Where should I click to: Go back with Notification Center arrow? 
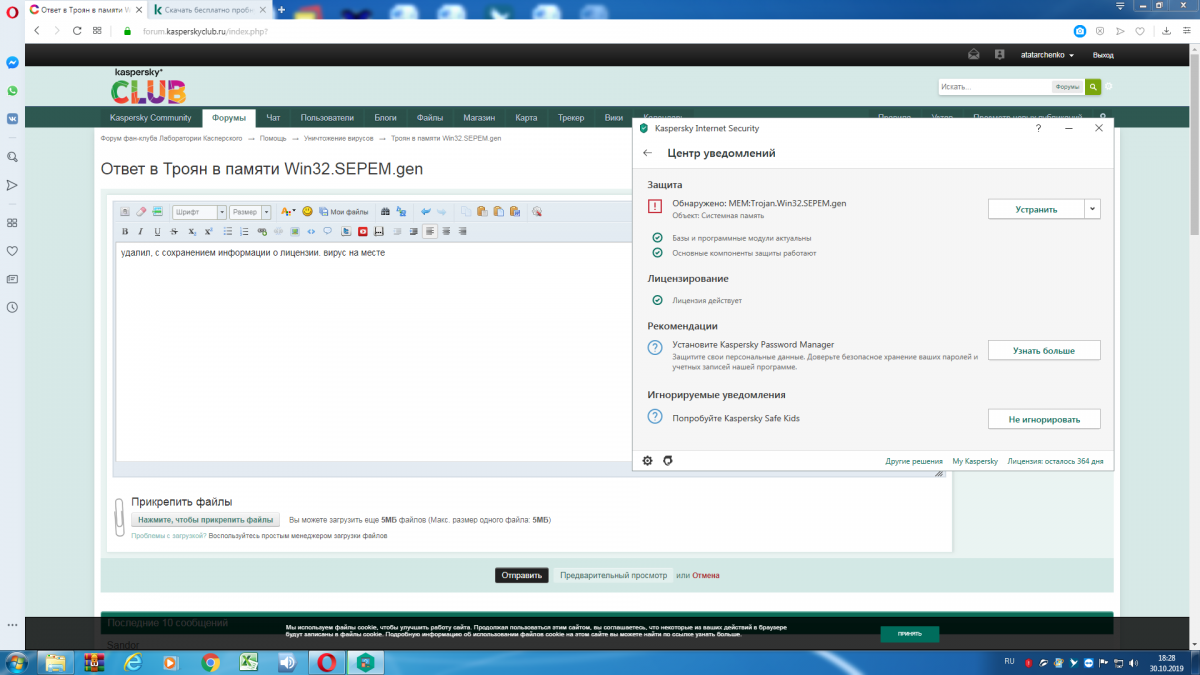coord(648,153)
